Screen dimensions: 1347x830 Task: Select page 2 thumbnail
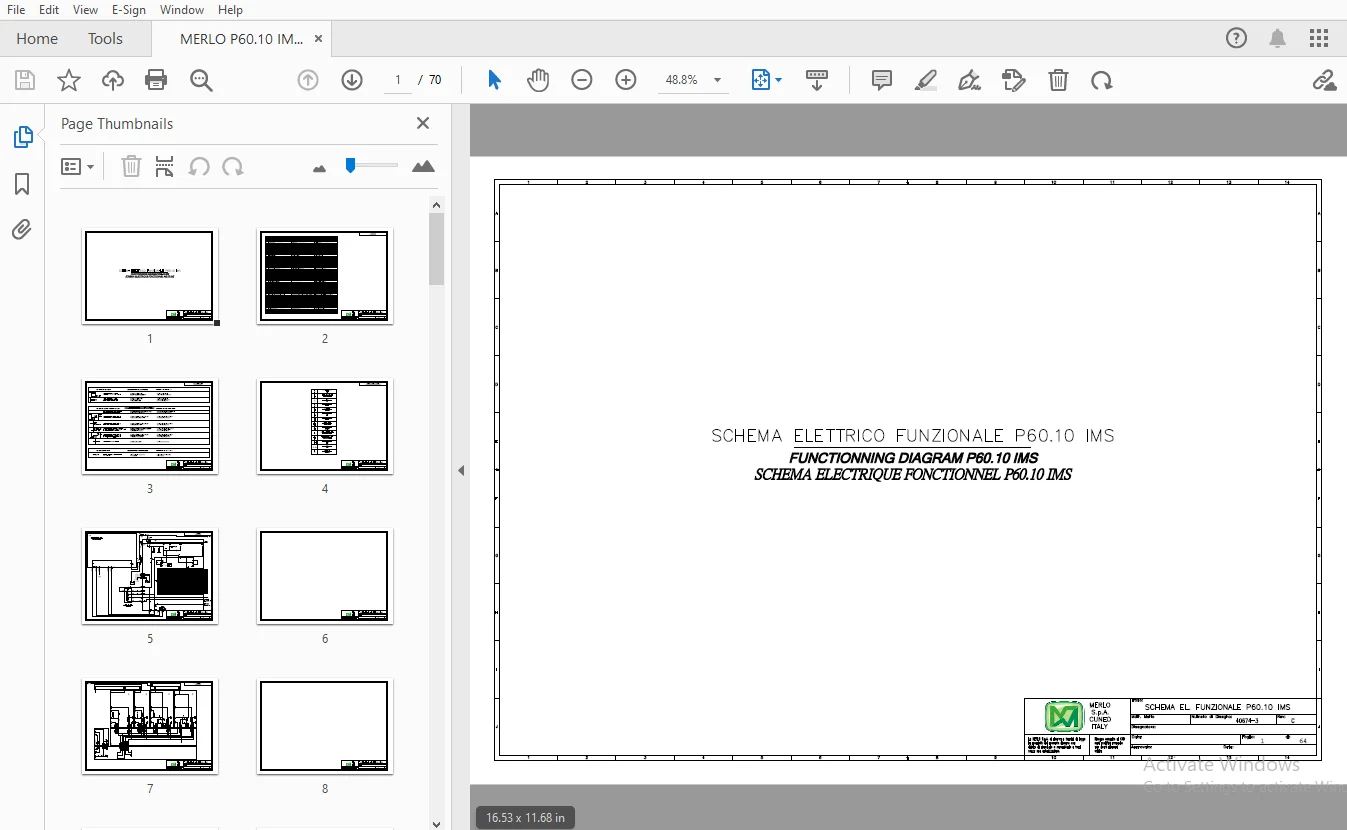coord(325,276)
